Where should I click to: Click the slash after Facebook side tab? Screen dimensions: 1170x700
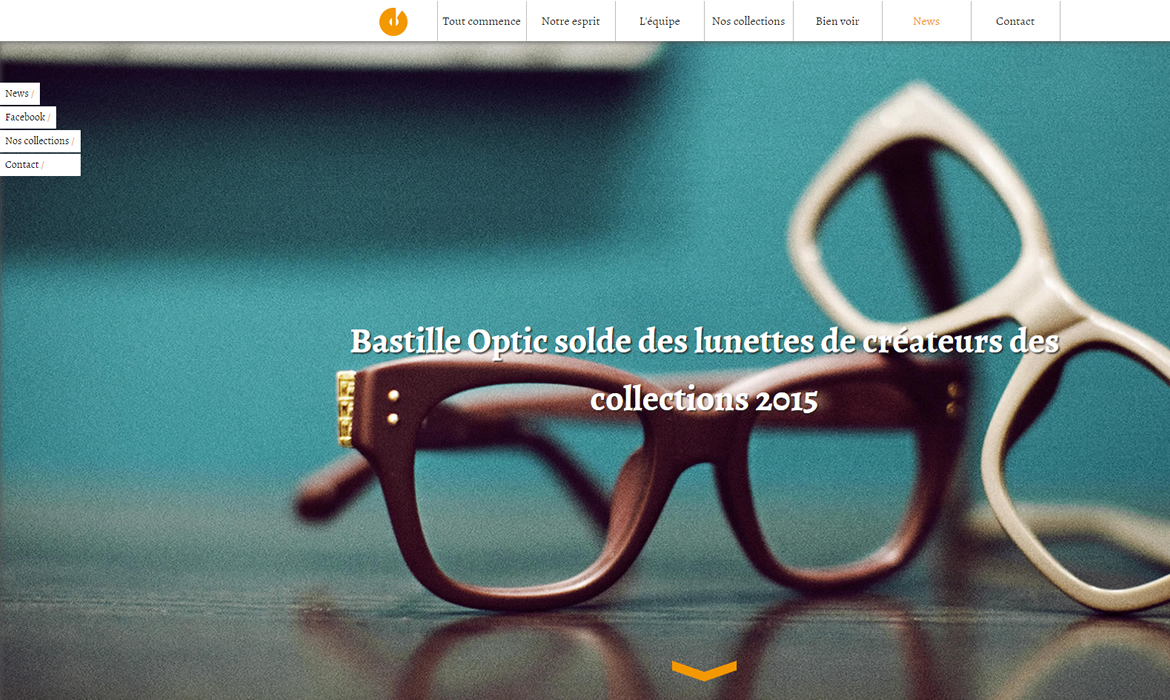click(49, 117)
